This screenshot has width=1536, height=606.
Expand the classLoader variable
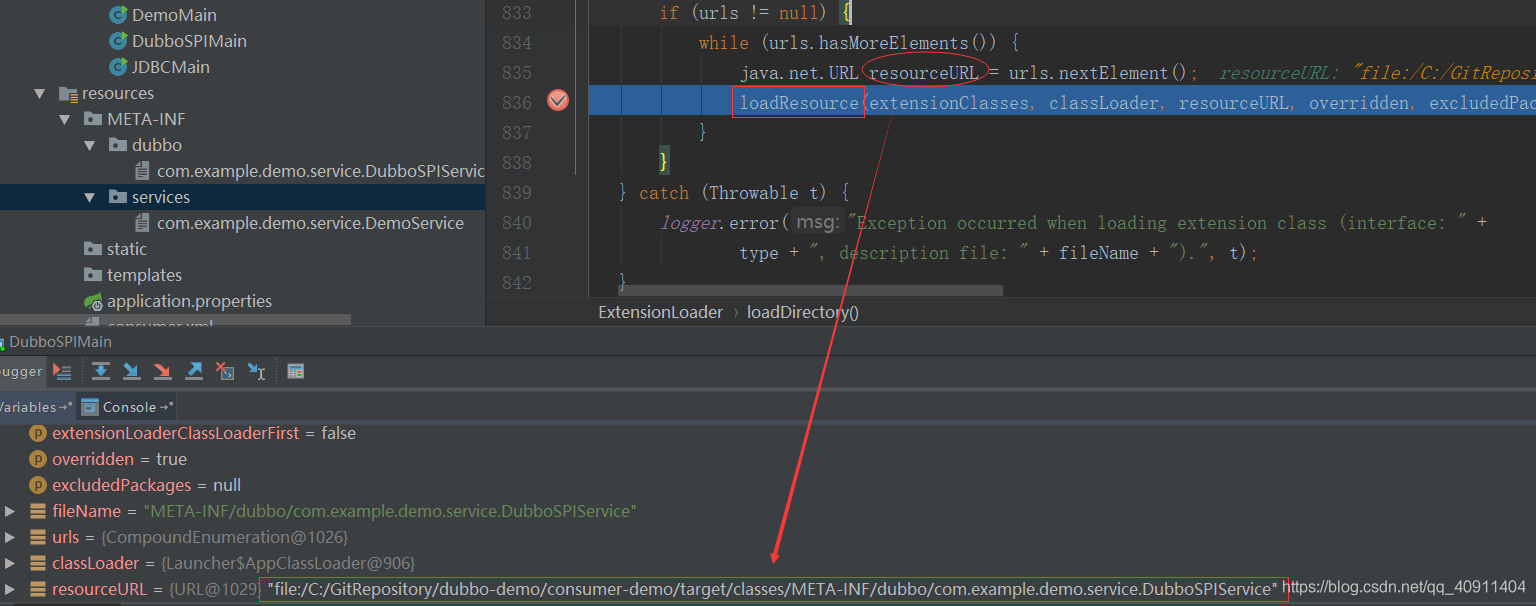pyautogui.click(x=10, y=563)
